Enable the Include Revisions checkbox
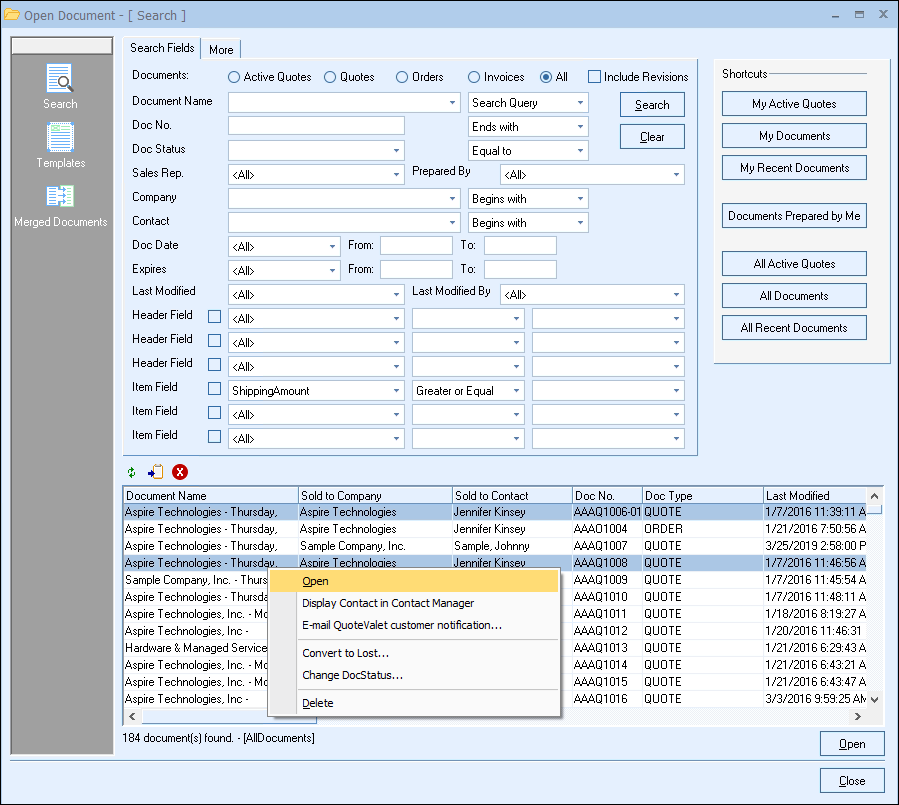The image size is (899, 805). (x=594, y=77)
